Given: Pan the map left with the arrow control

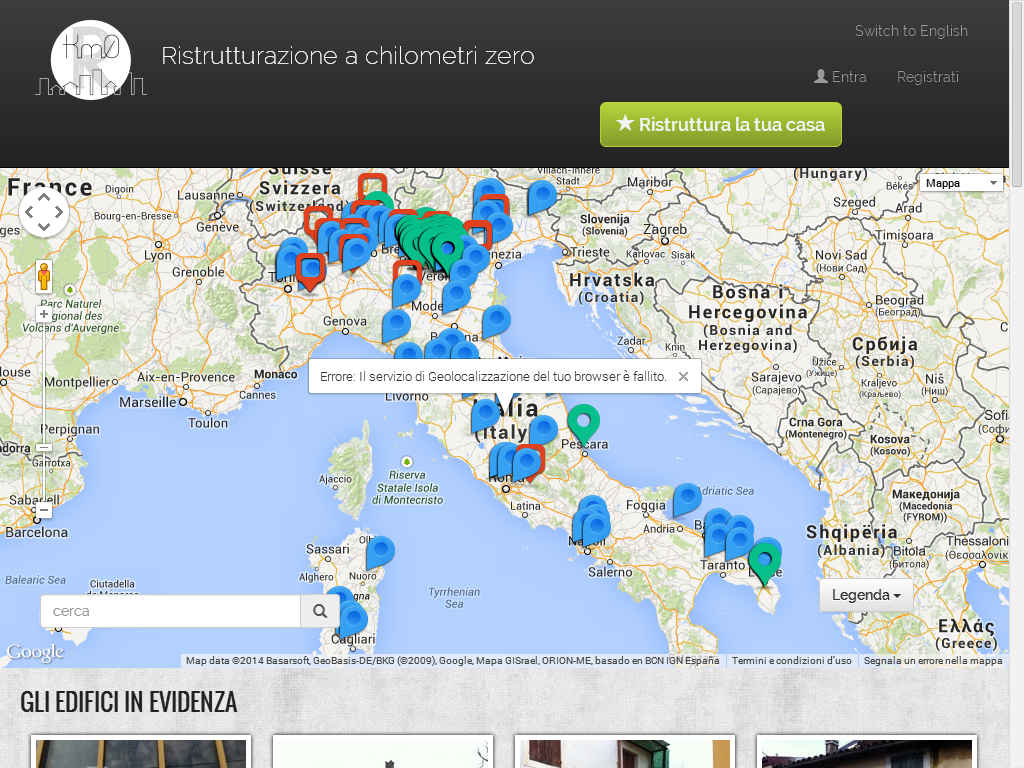Looking at the screenshot, I should click(x=29, y=212).
